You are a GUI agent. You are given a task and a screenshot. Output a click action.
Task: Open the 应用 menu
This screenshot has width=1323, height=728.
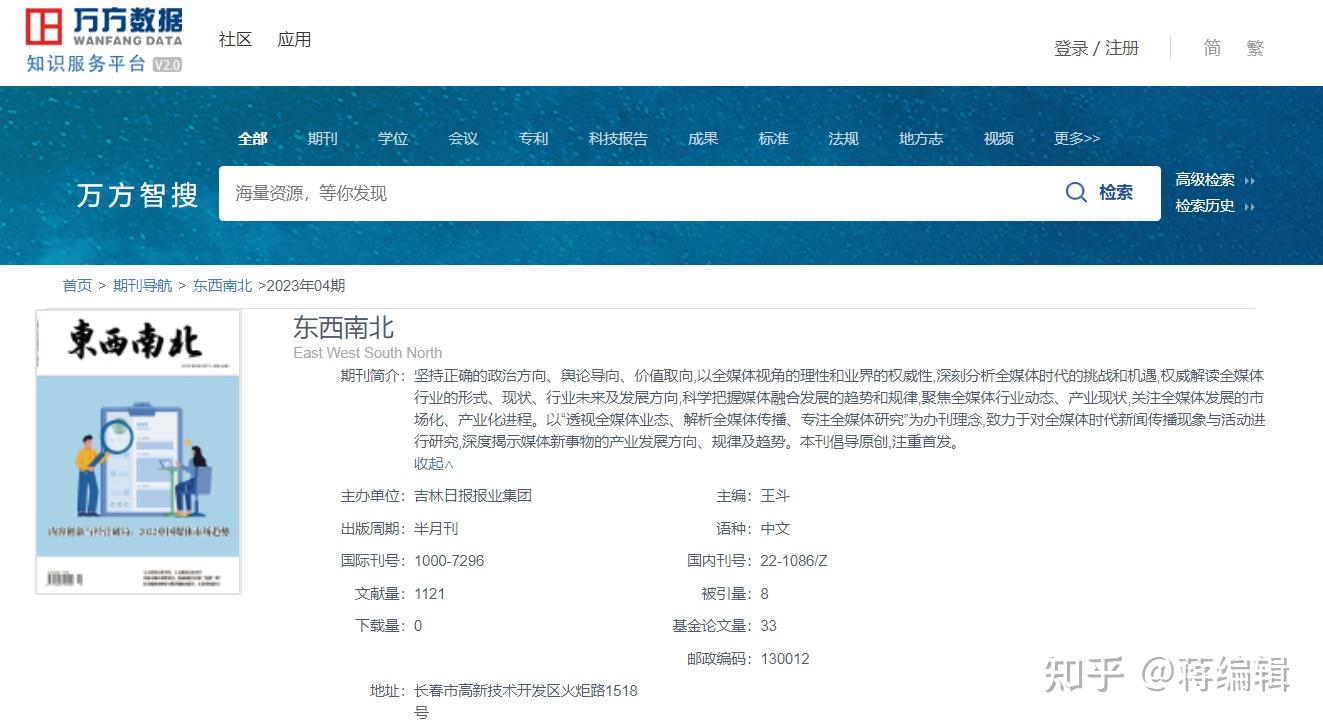(294, 40)
